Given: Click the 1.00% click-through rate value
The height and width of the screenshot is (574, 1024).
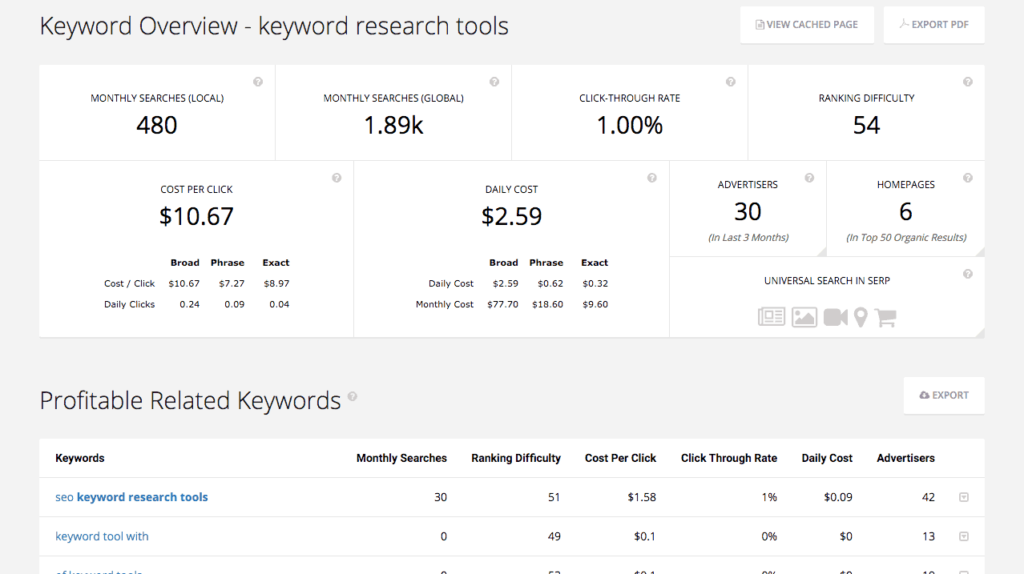Looking at the screenshot, I should 630,125.
